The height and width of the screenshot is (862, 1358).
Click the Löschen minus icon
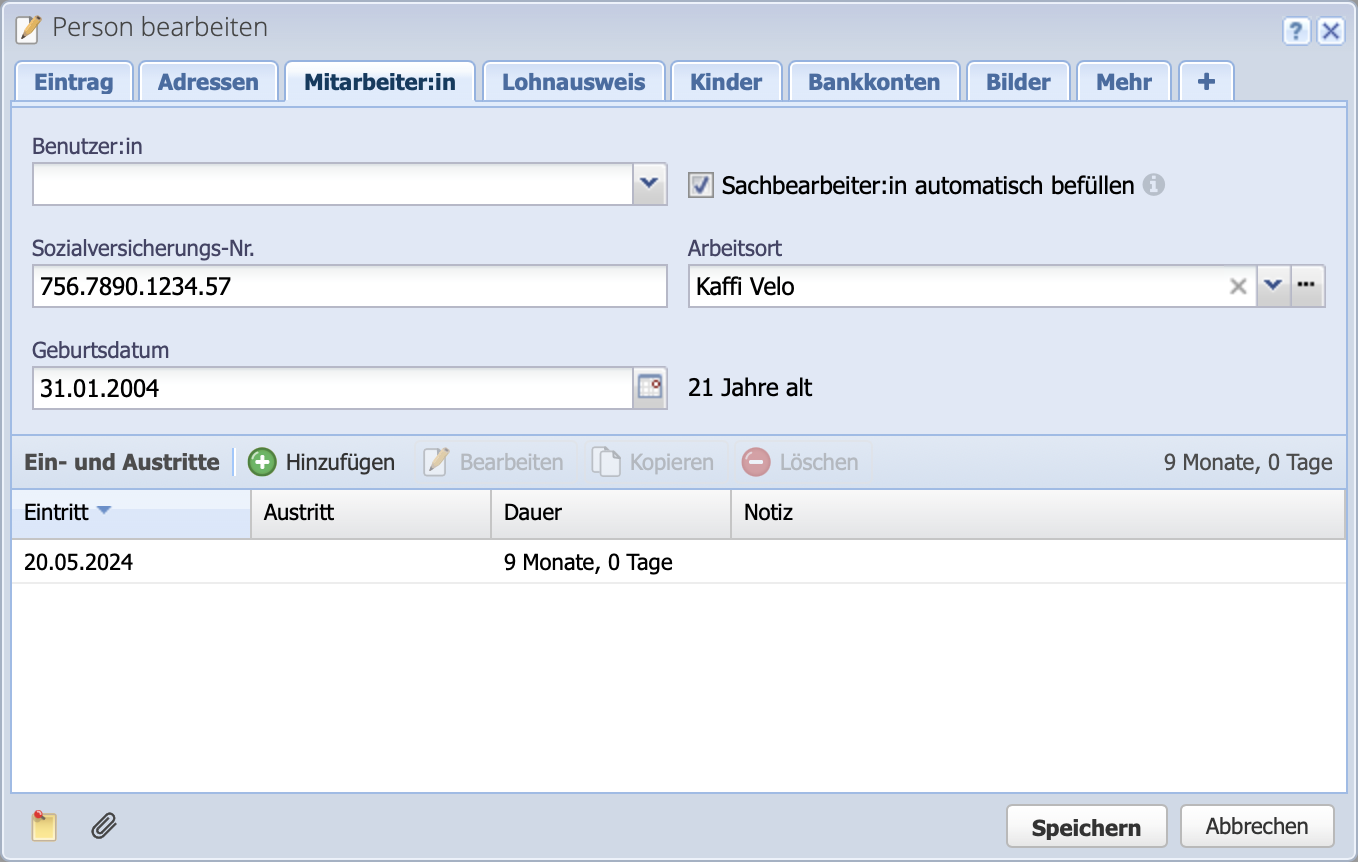tap(756, 462)
